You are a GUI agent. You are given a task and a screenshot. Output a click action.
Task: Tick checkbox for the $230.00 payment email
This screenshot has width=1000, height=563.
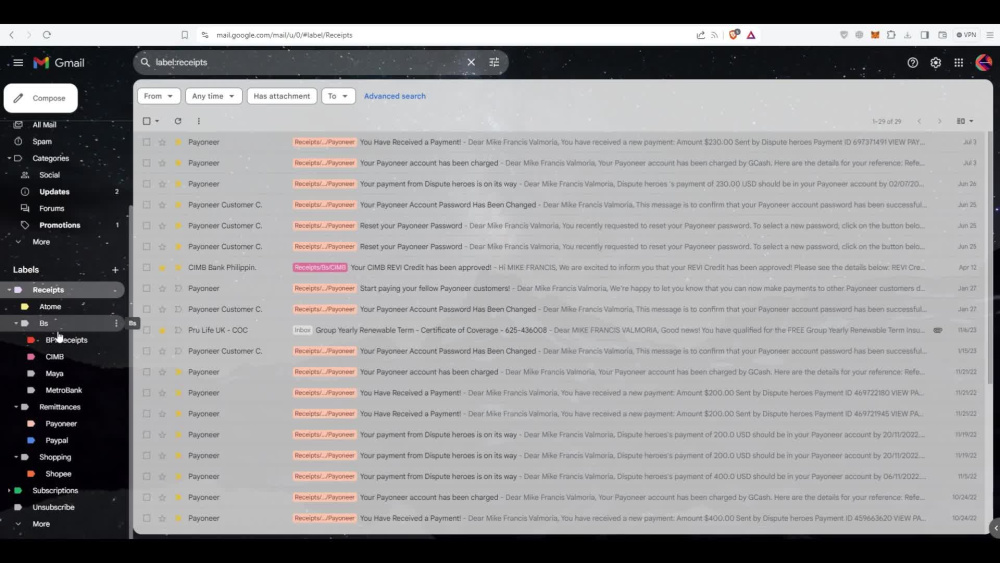(x=147, y=142)
